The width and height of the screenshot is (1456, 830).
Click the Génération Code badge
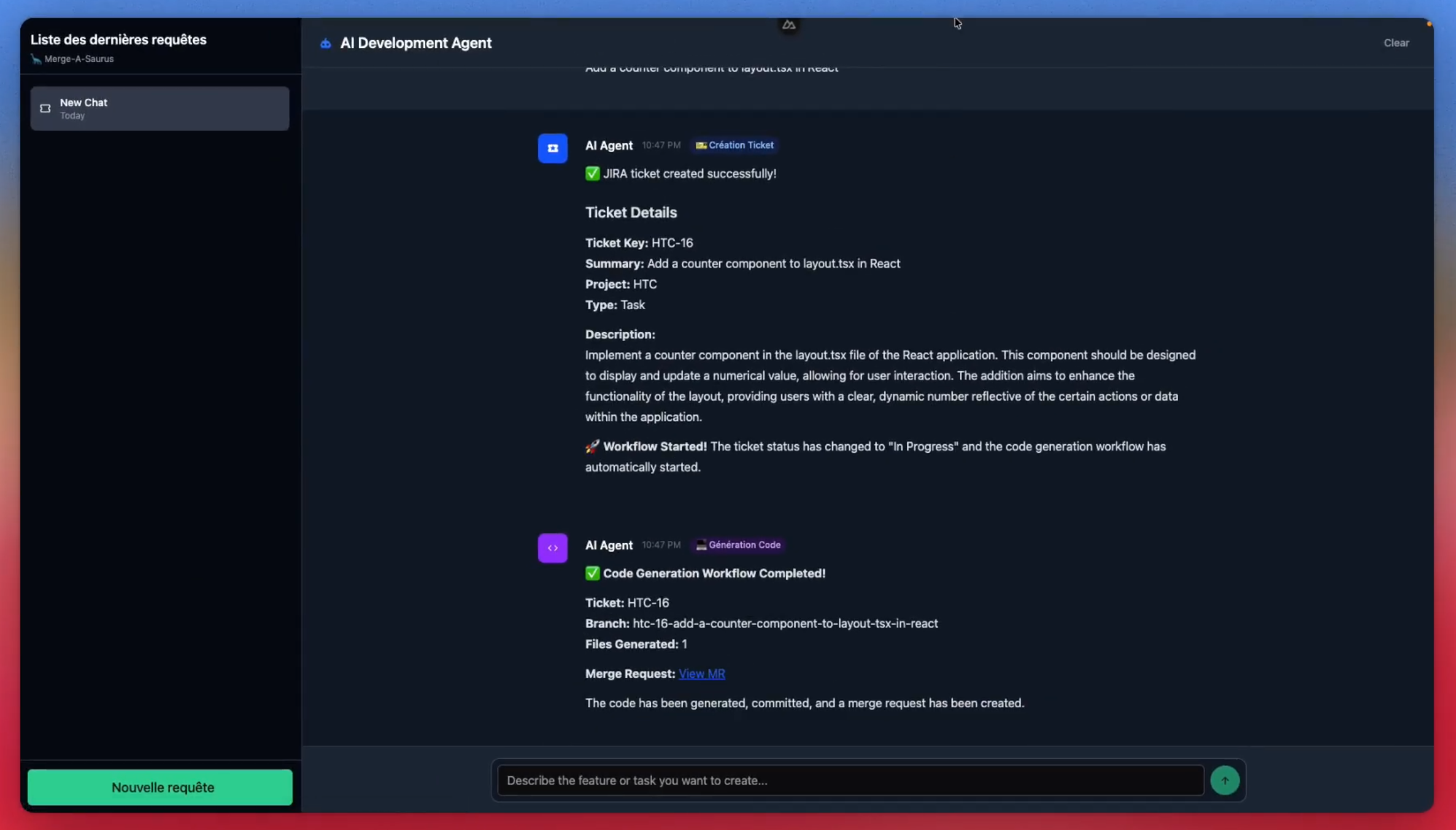(x=738, y=545)
